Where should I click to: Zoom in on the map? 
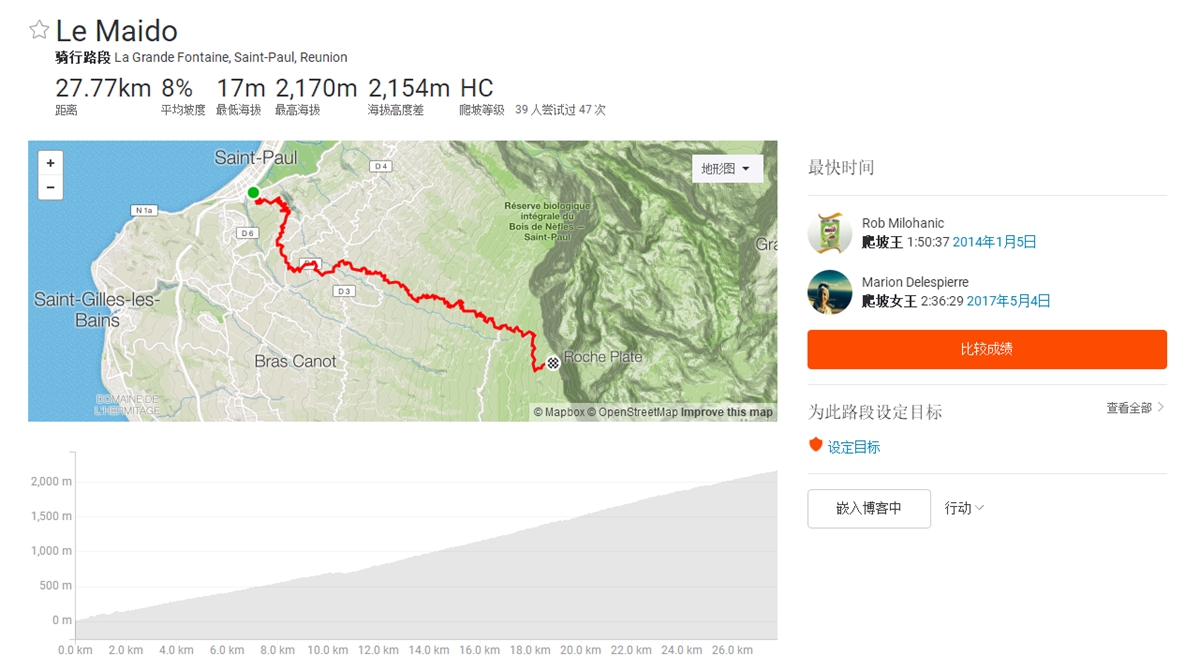point(50,163)
